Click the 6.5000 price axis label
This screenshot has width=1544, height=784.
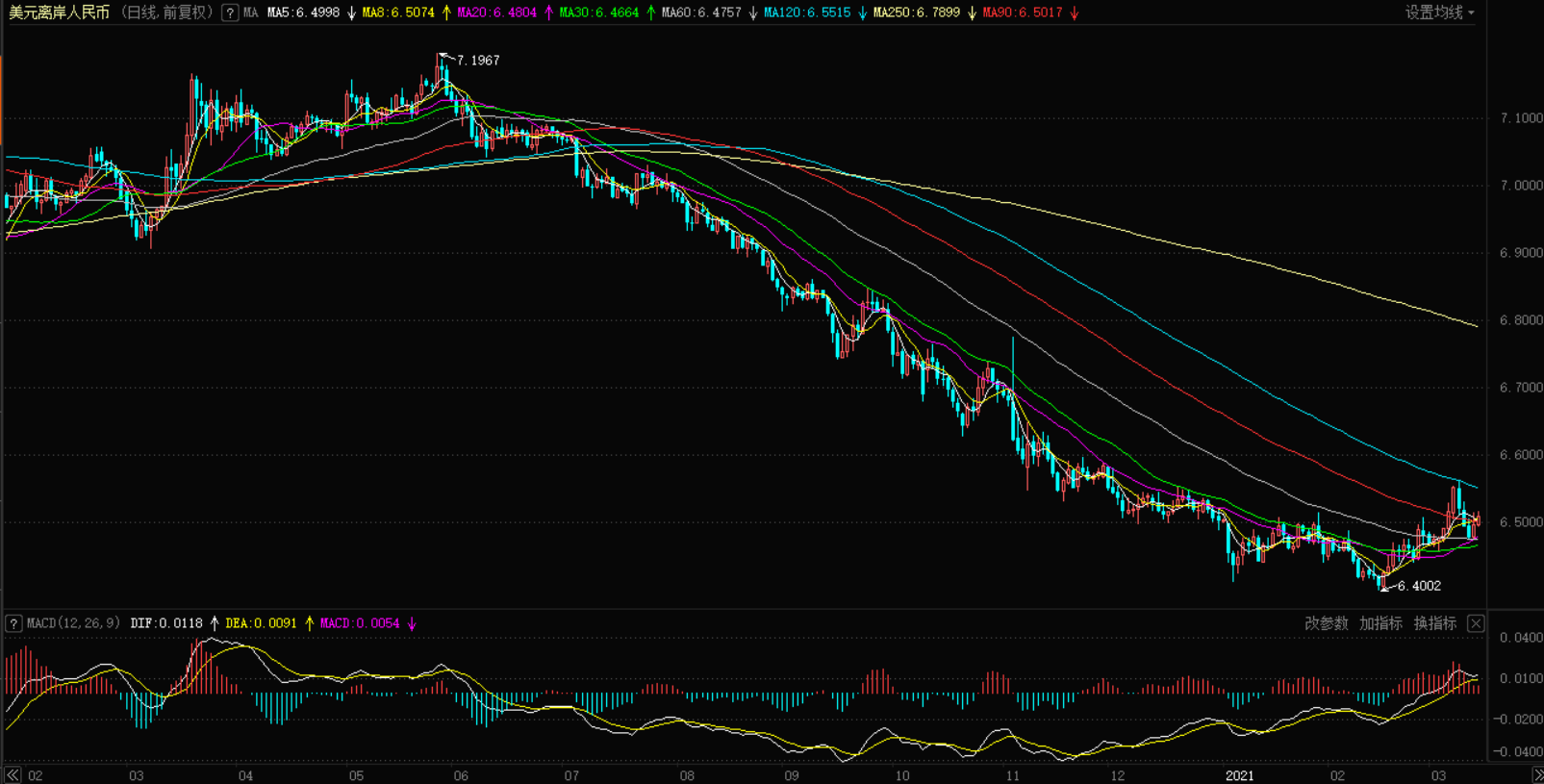pyautogui.click(x=1521, y=522)
